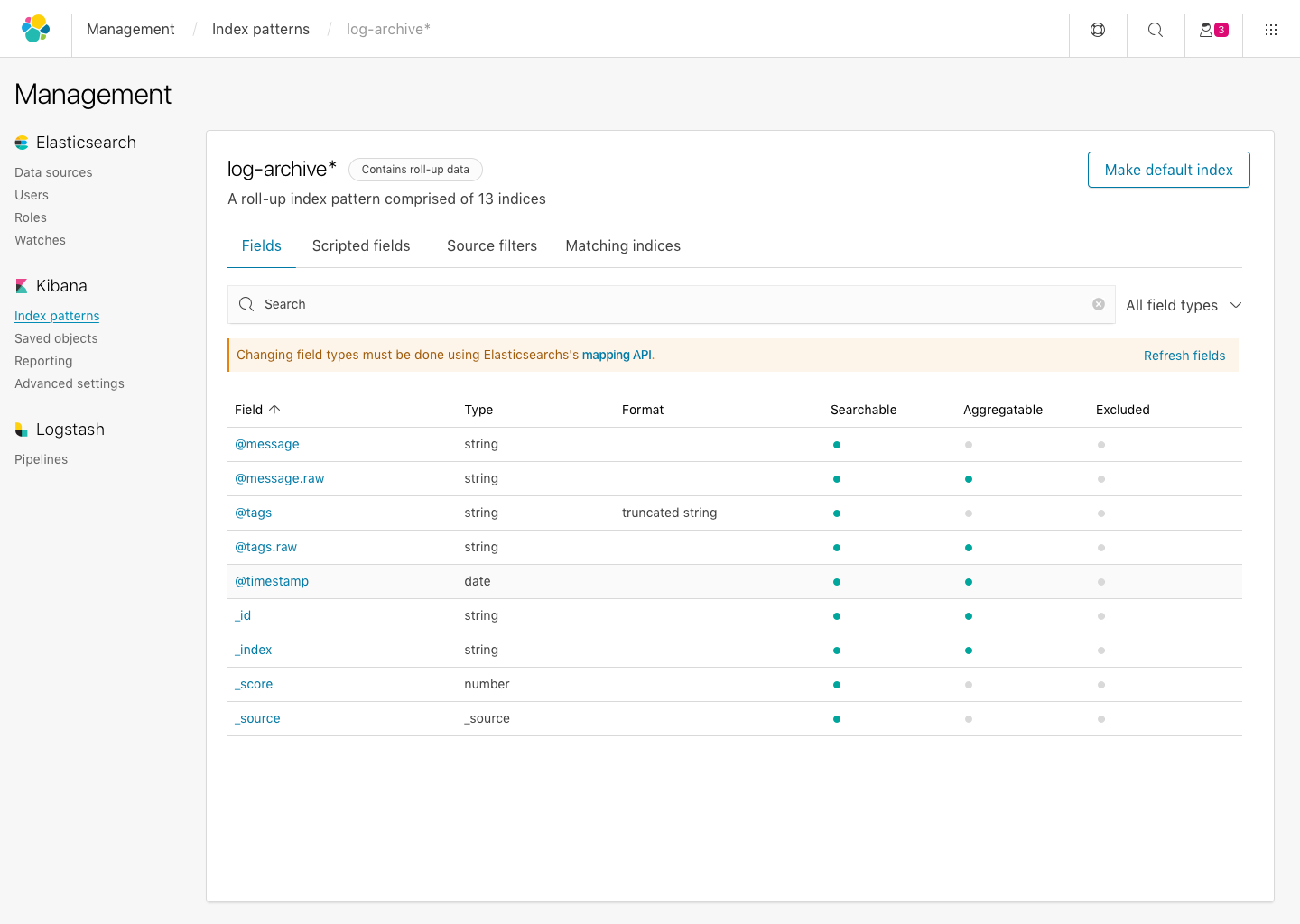Click the Kibana section logo icon
1300x924 pixels.
[22, 286]
